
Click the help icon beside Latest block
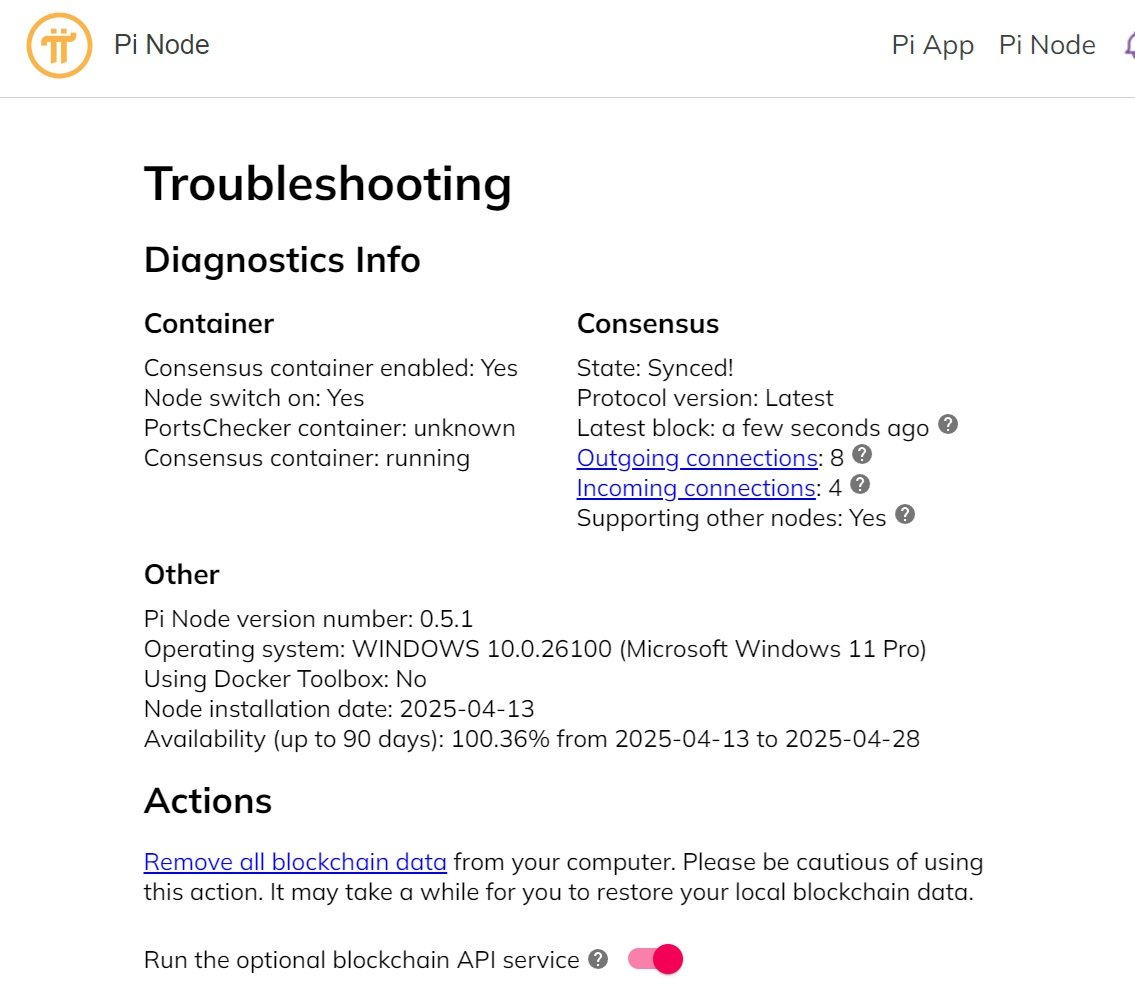point(948,425)
